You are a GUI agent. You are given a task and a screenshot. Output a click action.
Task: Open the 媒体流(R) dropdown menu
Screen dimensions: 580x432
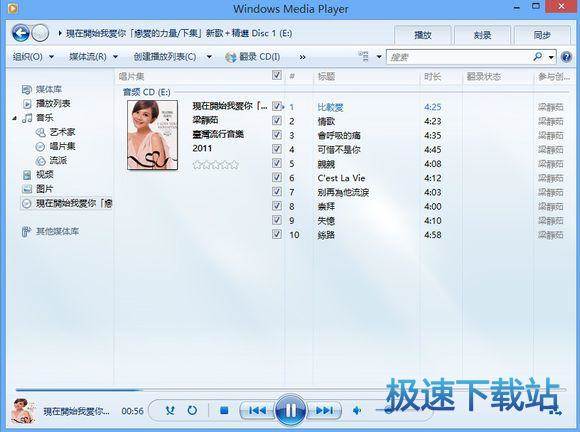point(94,57)
